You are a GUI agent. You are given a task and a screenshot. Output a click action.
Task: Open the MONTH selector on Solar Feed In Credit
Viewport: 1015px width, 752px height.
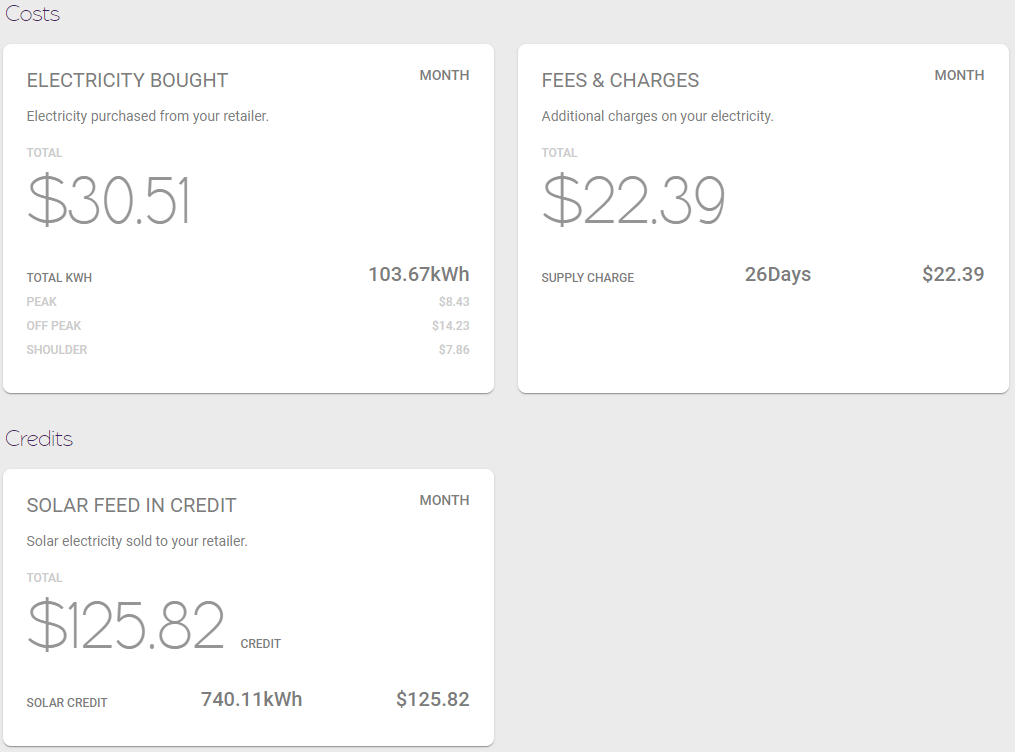point(444,500)
